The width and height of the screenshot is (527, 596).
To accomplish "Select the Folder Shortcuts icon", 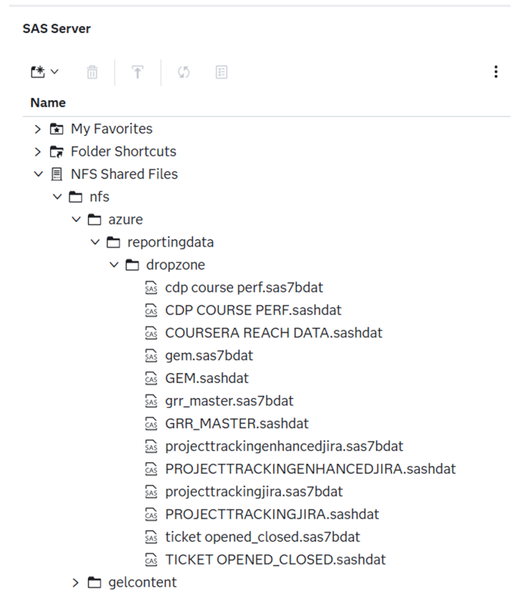I will point(57,152).
